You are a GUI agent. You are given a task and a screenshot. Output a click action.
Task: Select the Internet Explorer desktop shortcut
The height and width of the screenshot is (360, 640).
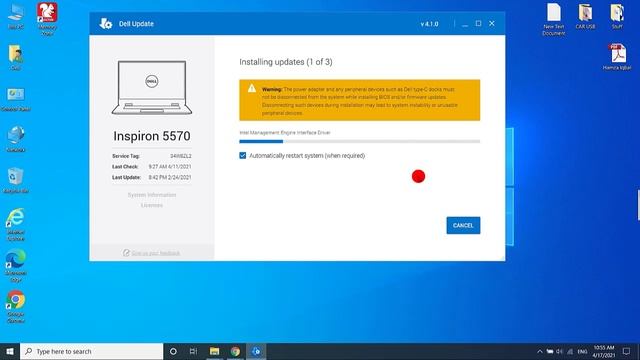point(16,224)
